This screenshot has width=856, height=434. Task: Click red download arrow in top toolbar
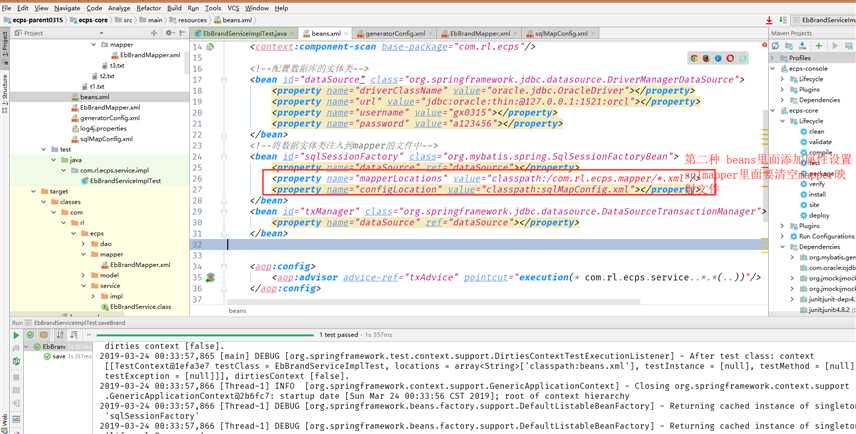tap(769, 20)
